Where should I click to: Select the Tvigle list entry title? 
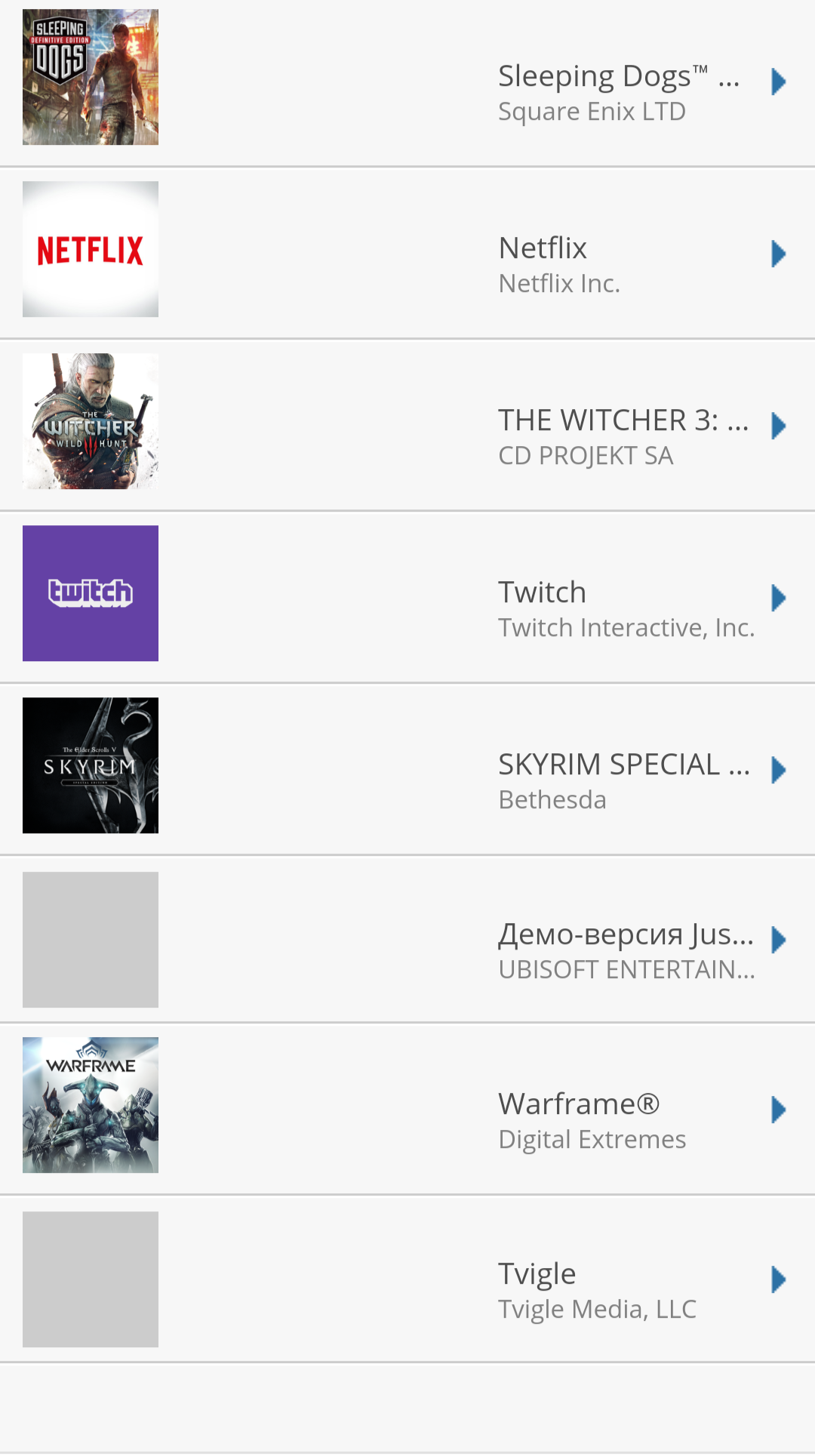coord(537,1274)
